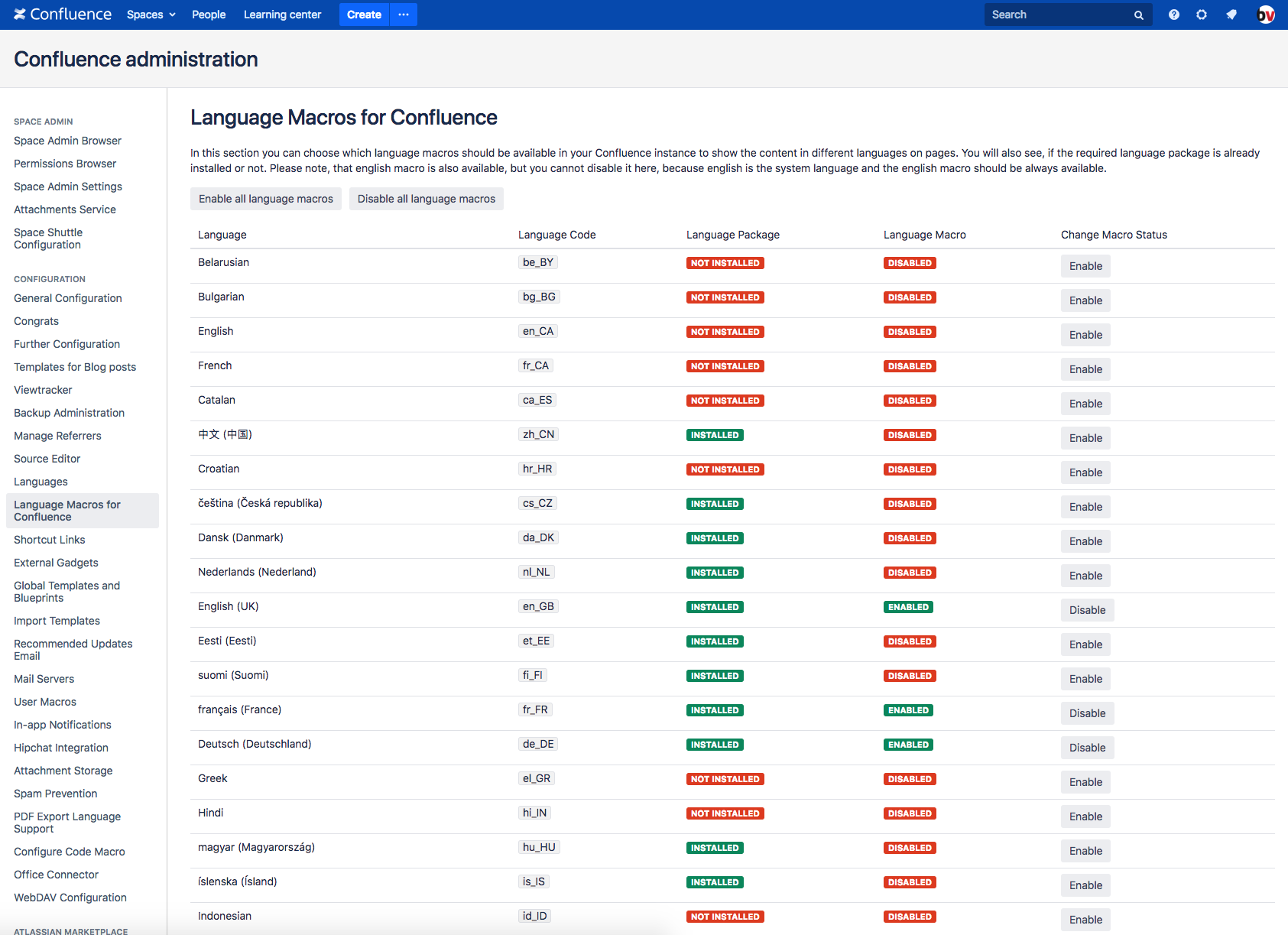1288x935 pixels.
Task: Click Disable all language macros
Action: click(426, 199)
